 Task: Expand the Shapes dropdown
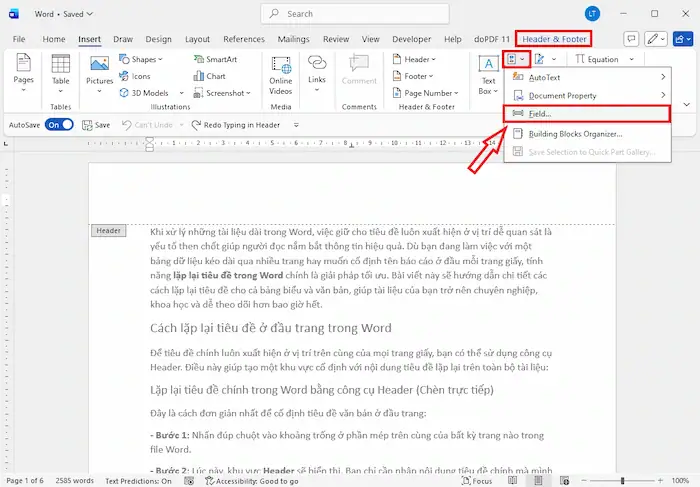click(144, 59)
